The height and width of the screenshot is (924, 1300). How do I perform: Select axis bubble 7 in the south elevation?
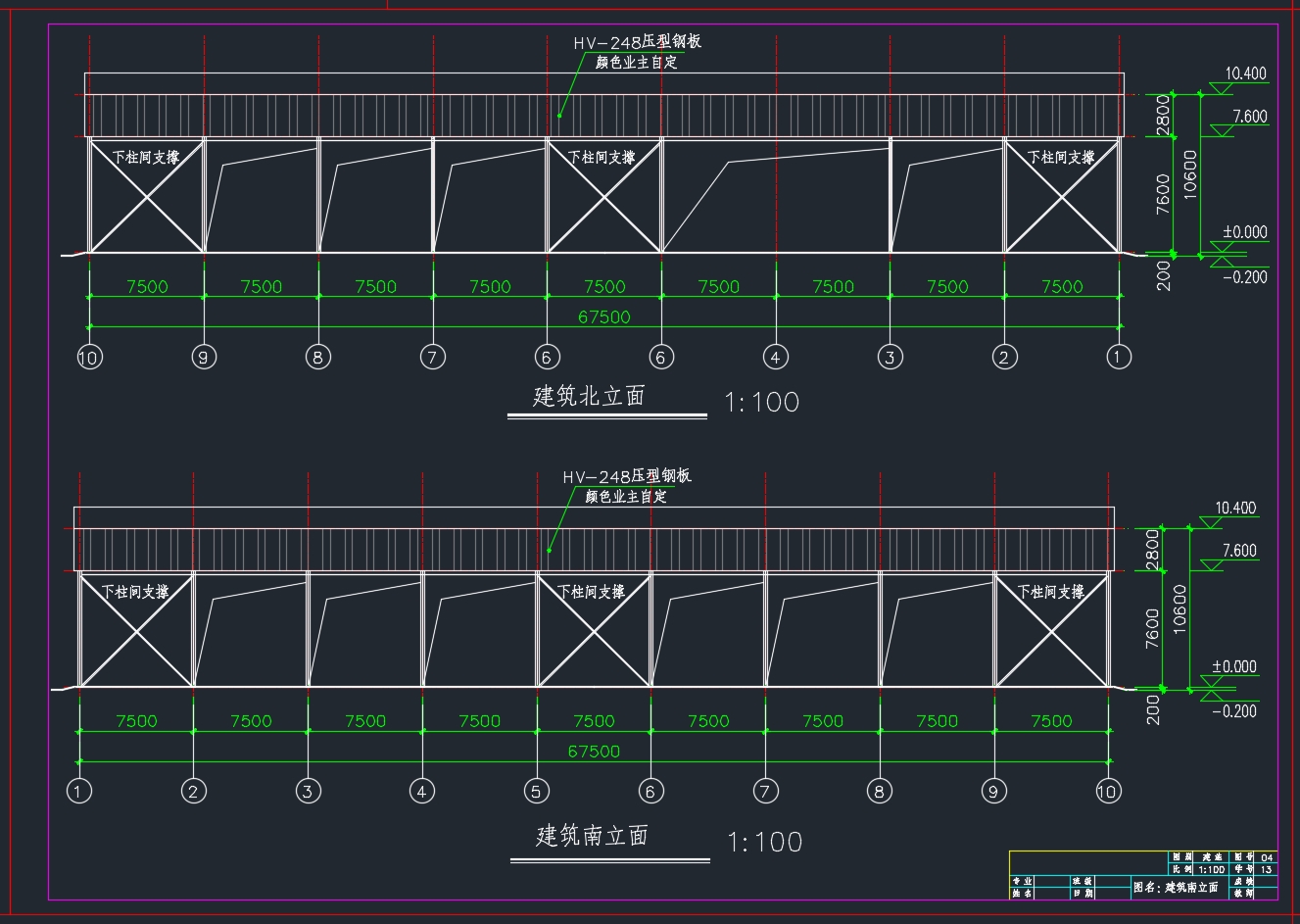(765, 791)
